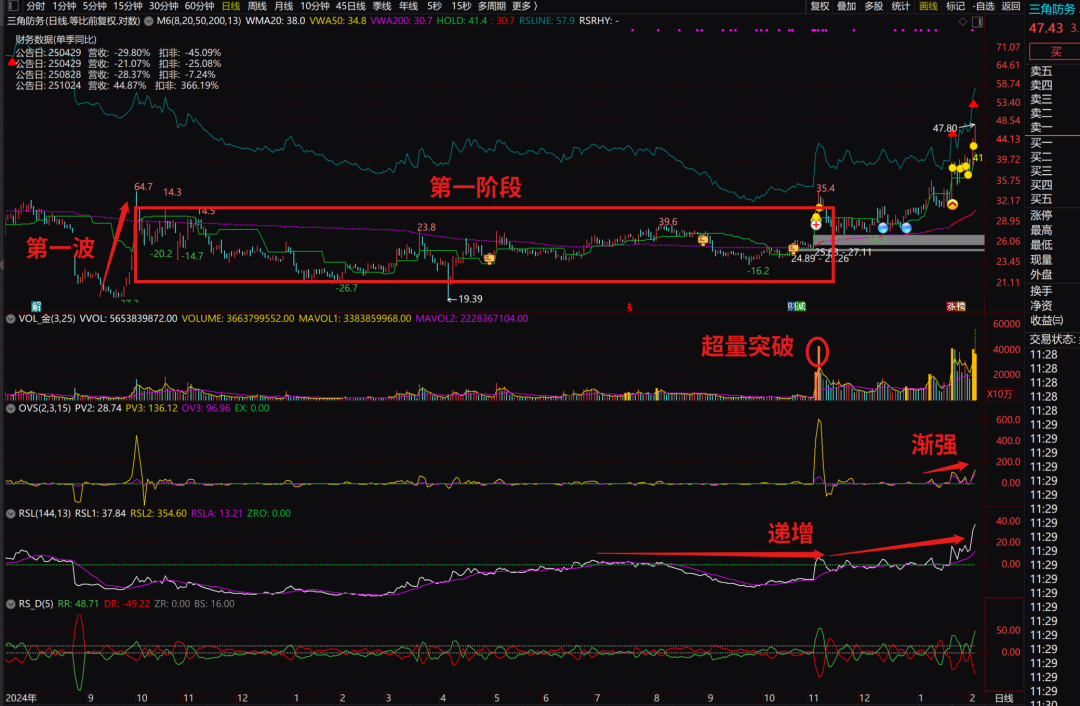The height and width of the screenshot is (706, 1080).
Task: Toggle the side panel icon near price axis
Action: [x=977, y=21]
